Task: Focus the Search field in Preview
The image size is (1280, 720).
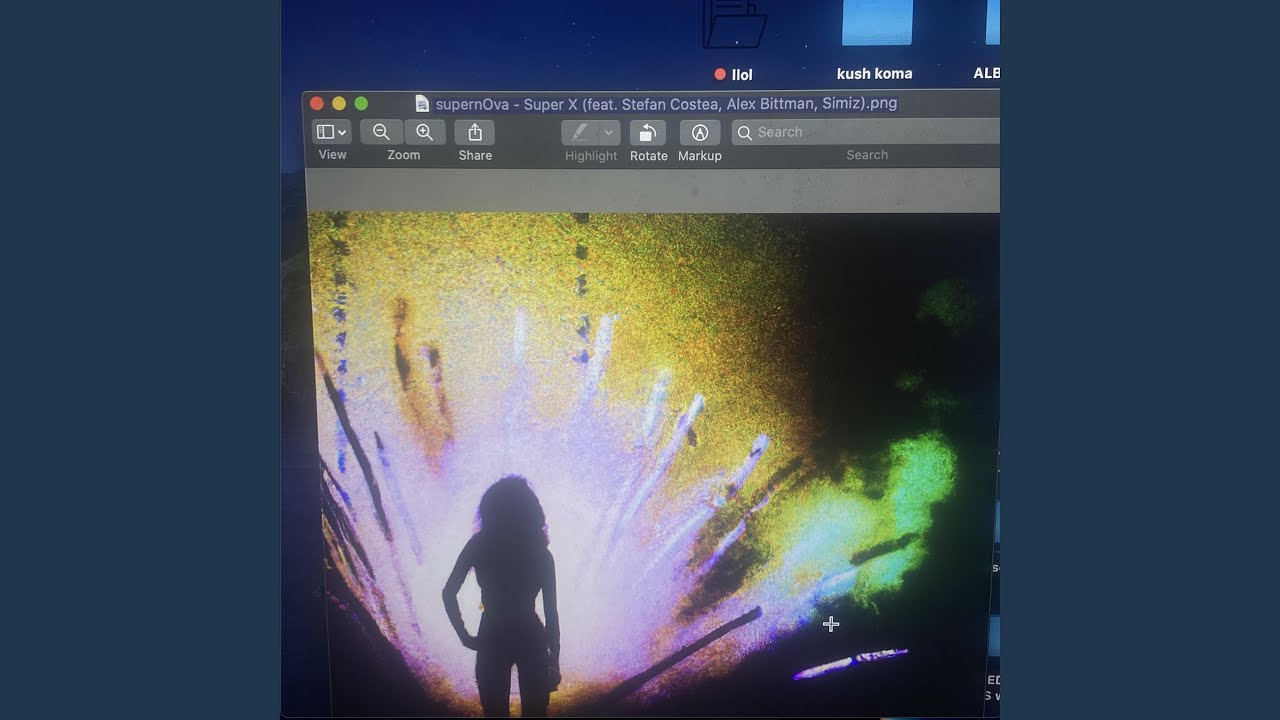Action: tap(866, 132)
